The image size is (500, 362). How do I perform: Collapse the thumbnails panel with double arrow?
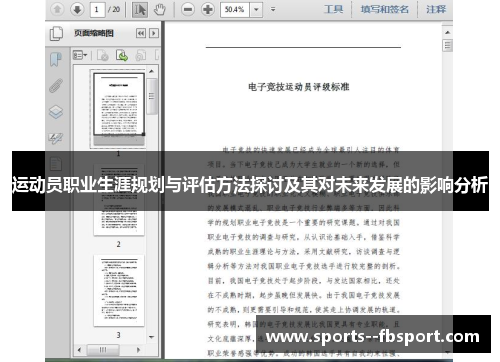pos(141,33)
